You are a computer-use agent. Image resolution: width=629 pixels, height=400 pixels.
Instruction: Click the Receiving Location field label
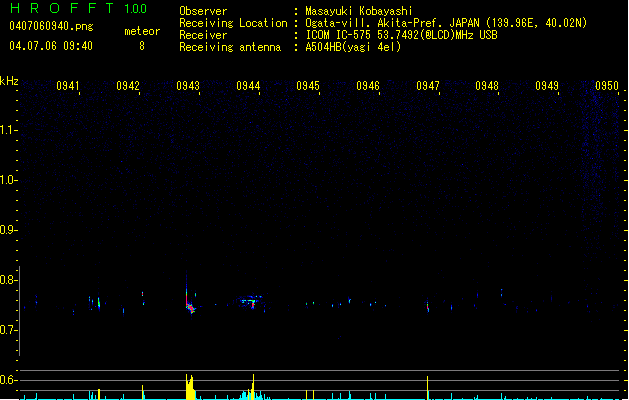(x=233, y=23)
